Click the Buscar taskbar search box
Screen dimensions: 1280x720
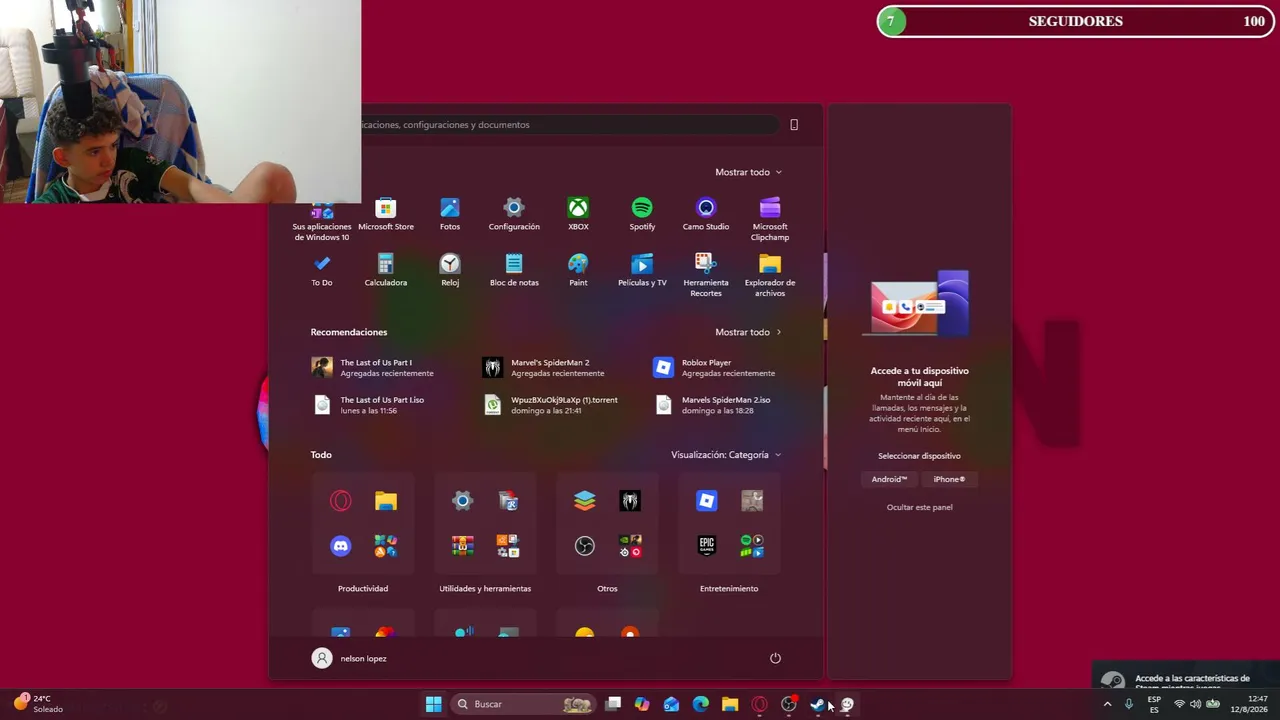pyautogui.click(x=522, y=704)
